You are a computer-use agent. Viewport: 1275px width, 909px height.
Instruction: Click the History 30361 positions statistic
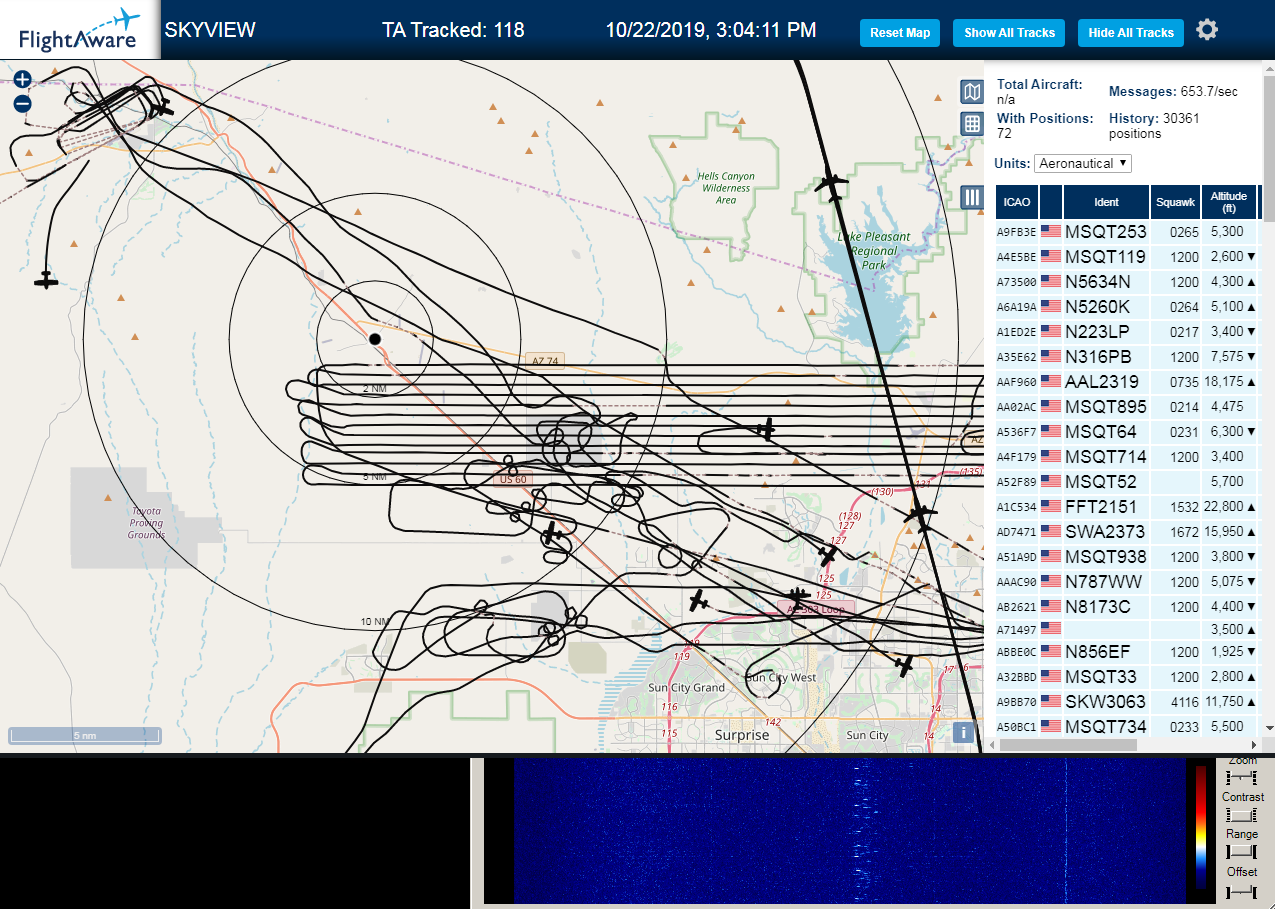pos(1154,125)
